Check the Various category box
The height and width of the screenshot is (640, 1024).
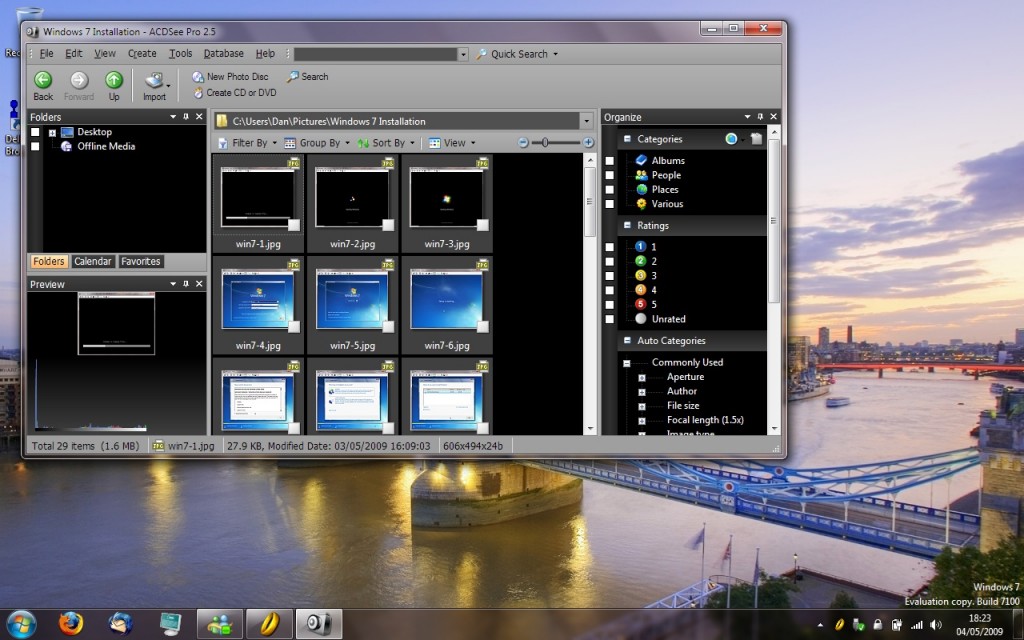pyautogui.click(x=609, y=204)
